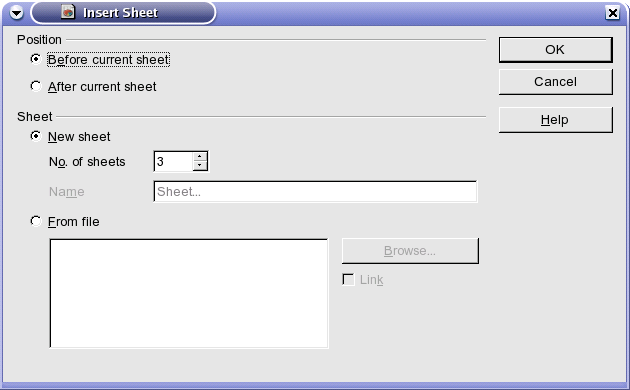Open Help for this dialog
Image resolution: width=630 pixels, height=390 pixels.
click(x=556, y=120)
